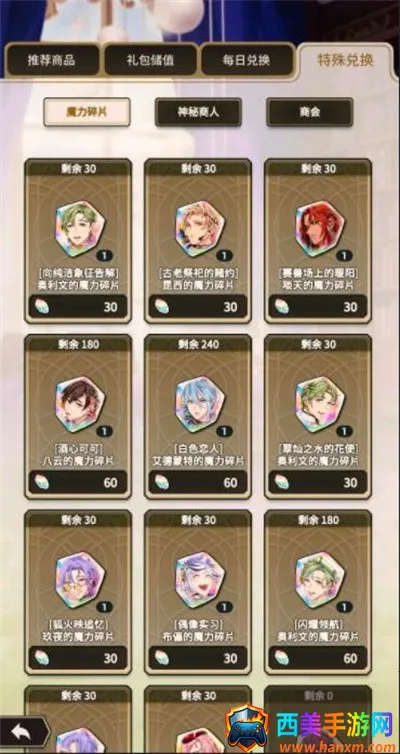Tap the back arrow button
400x754 pixels.
[21, 732]
